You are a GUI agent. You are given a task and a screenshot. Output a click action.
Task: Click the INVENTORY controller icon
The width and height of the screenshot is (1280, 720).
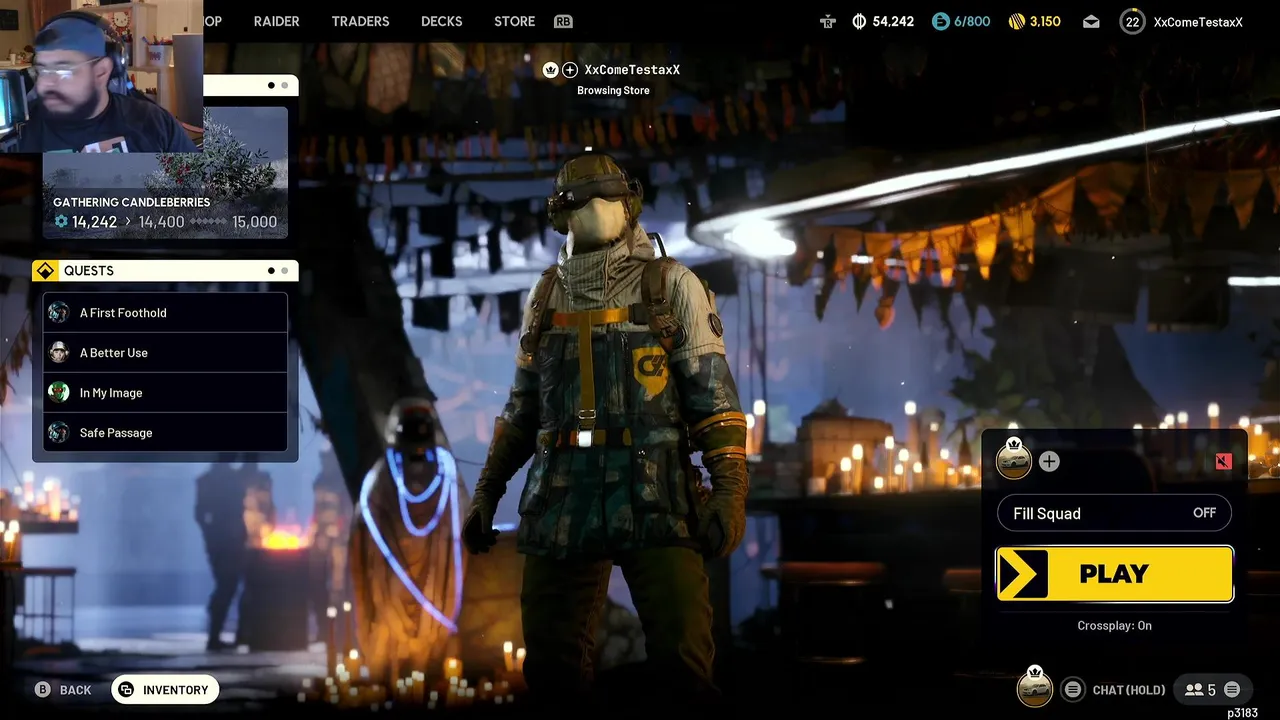(x=126, y=690)
